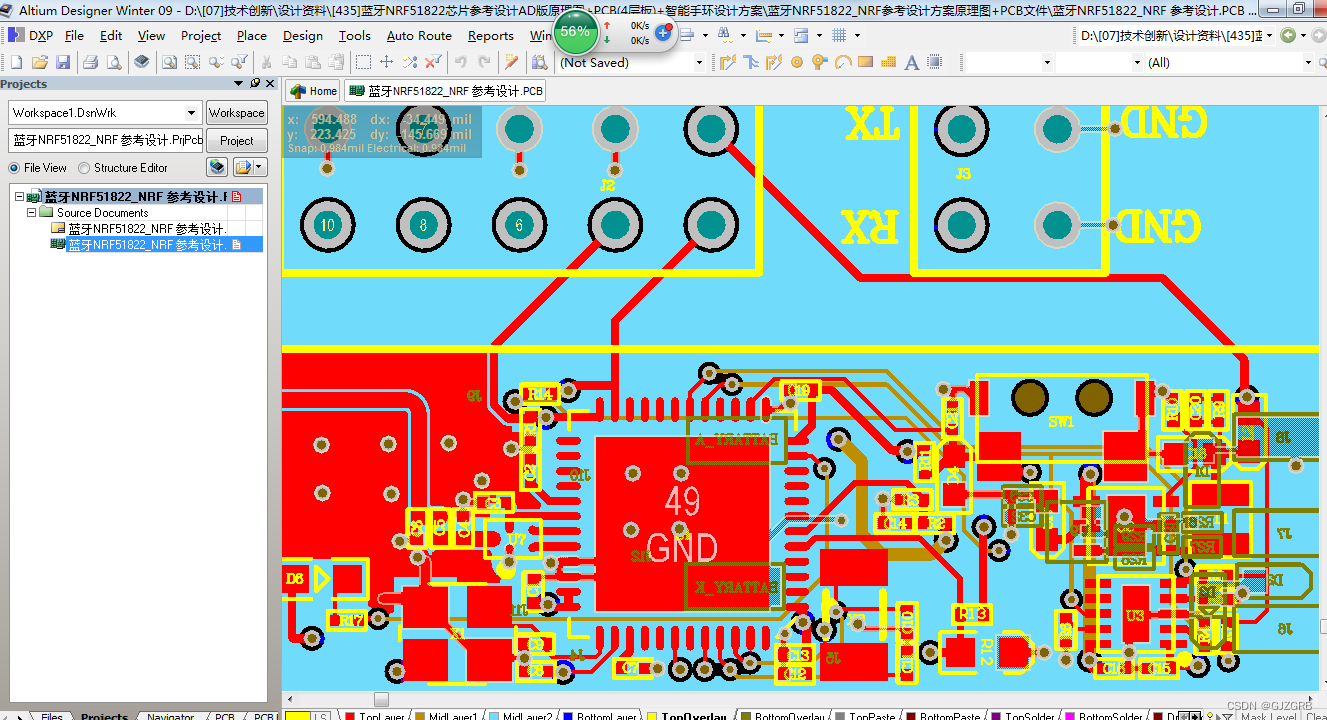Select the Place Fill tool
The width and height of the screenshot is (1327, 720).
point(865,61)
